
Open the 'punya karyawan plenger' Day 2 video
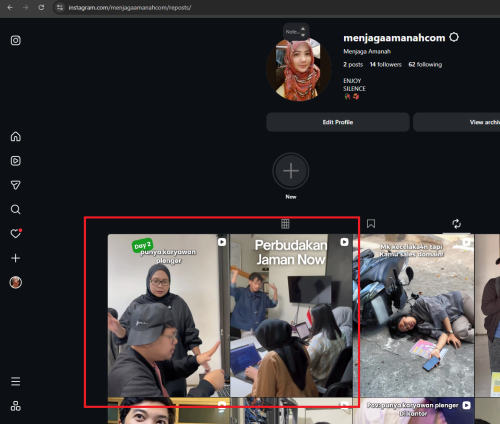[x=168, y=315]
